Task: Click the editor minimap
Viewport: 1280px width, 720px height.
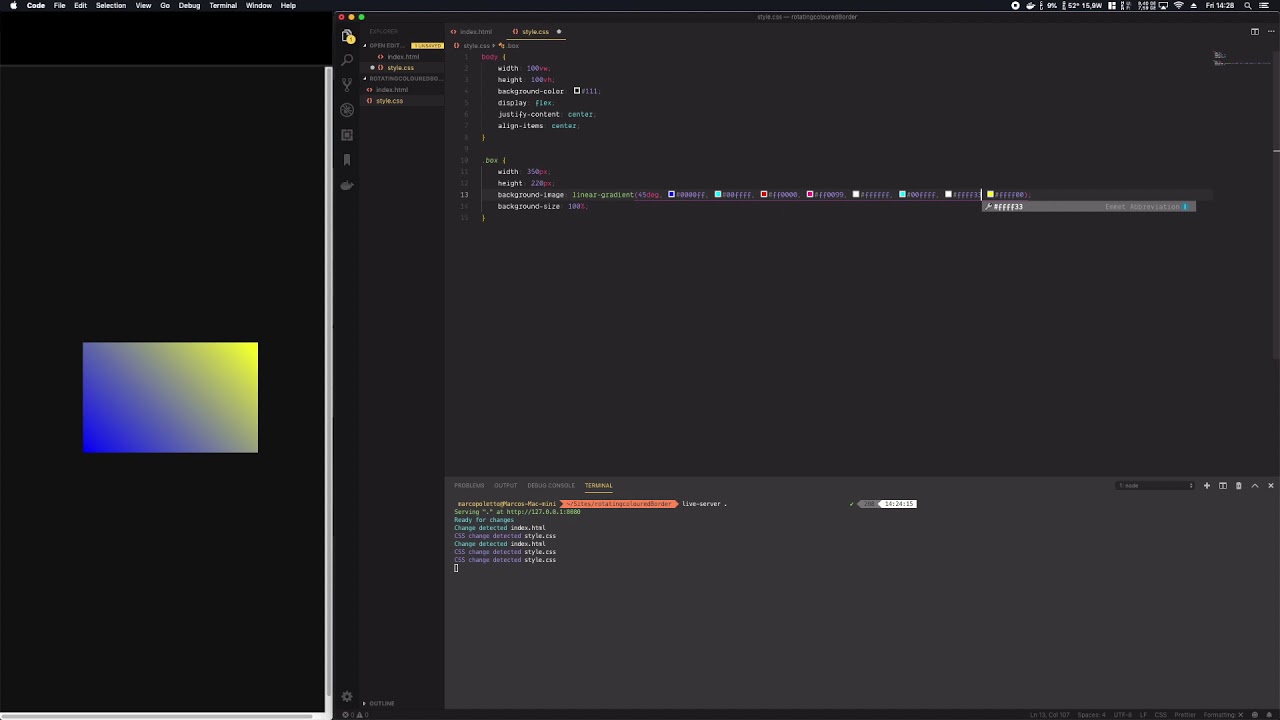Action: [x=1240, y=58]
